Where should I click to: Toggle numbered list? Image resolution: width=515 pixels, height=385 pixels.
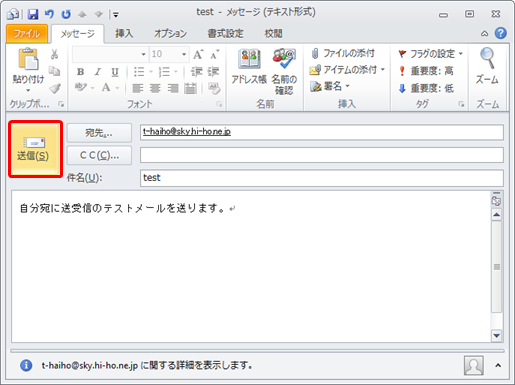click(164, 72)
